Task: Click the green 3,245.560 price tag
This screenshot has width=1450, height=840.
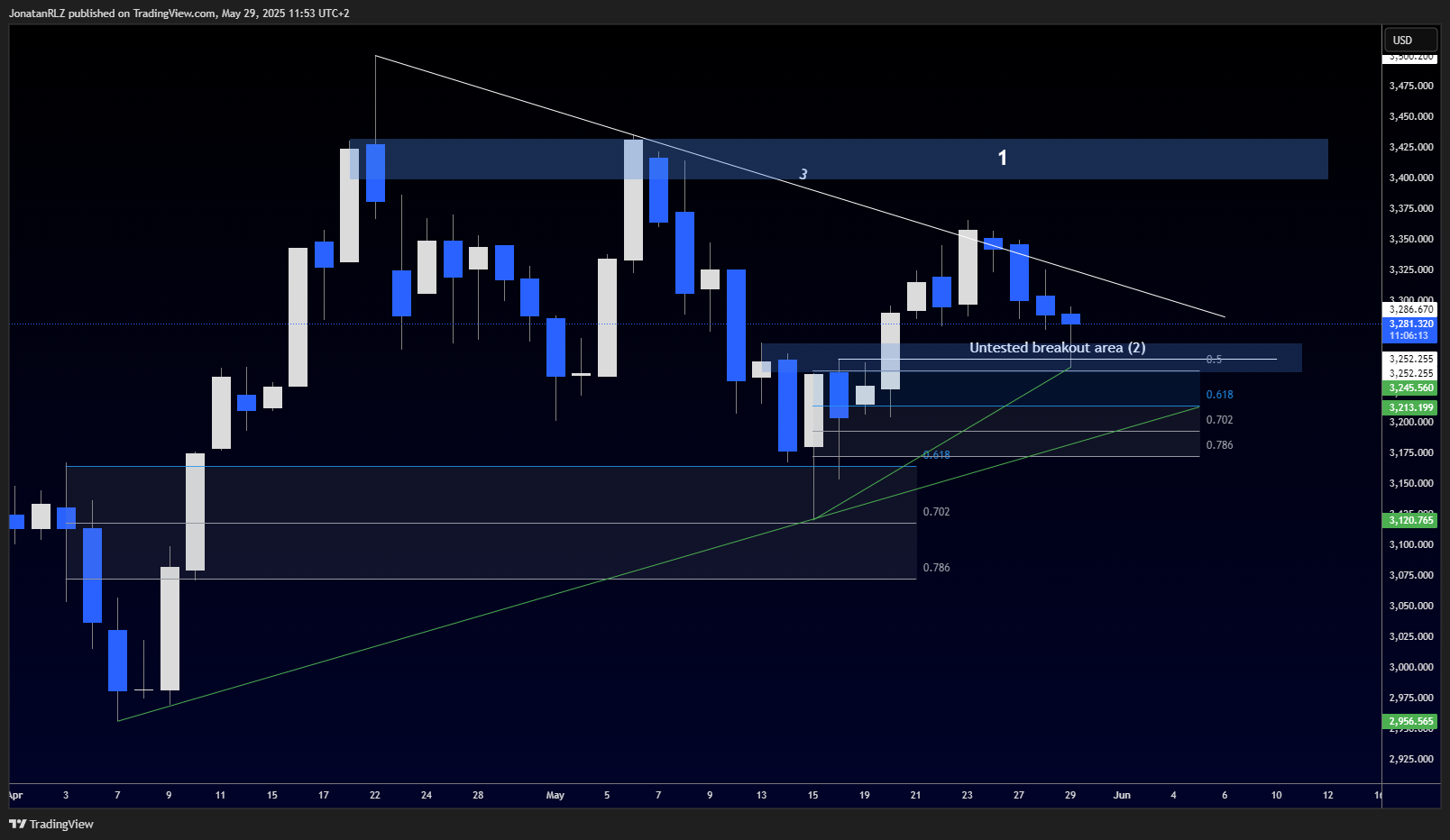Action: point(1410,388)
